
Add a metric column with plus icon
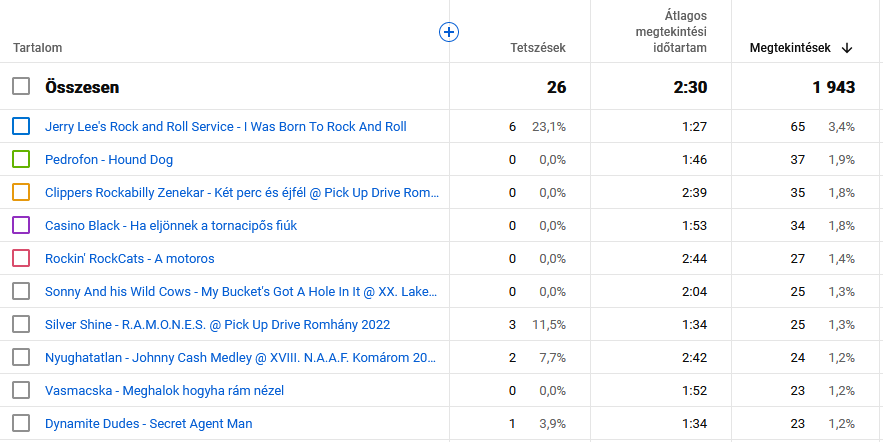click(449, 32)
